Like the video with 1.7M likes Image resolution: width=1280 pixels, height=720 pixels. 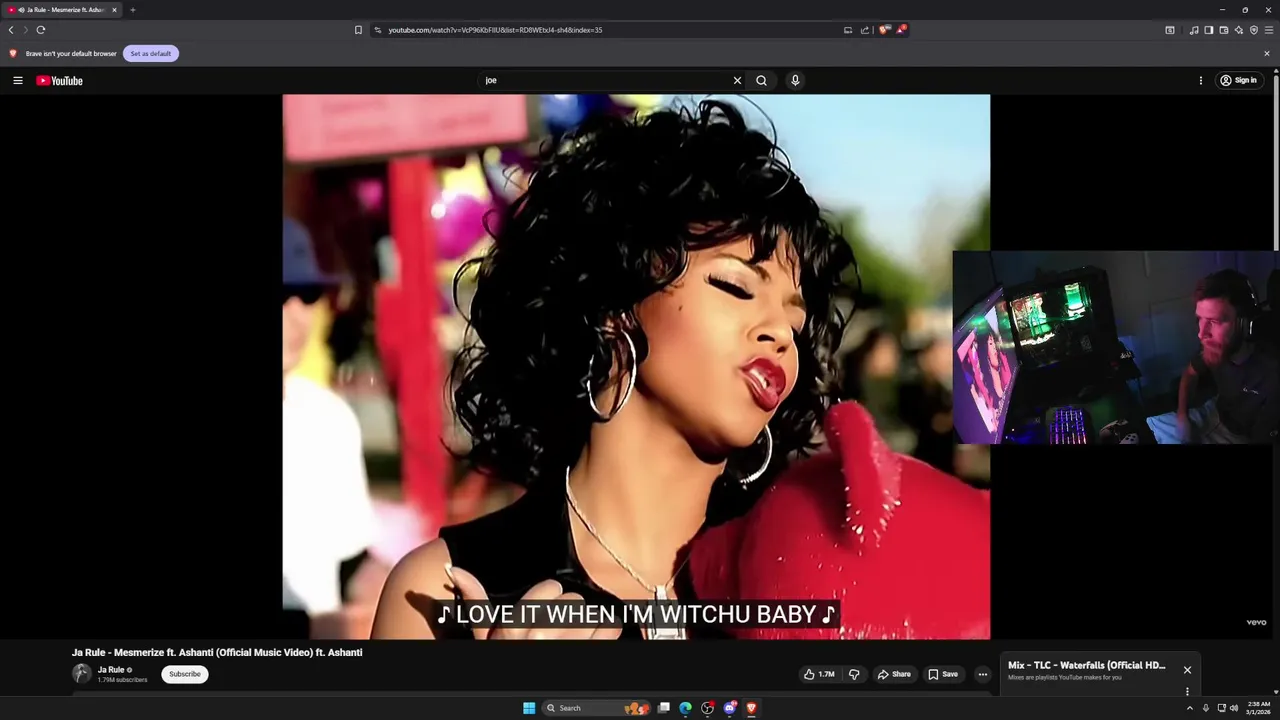[819, 674]
